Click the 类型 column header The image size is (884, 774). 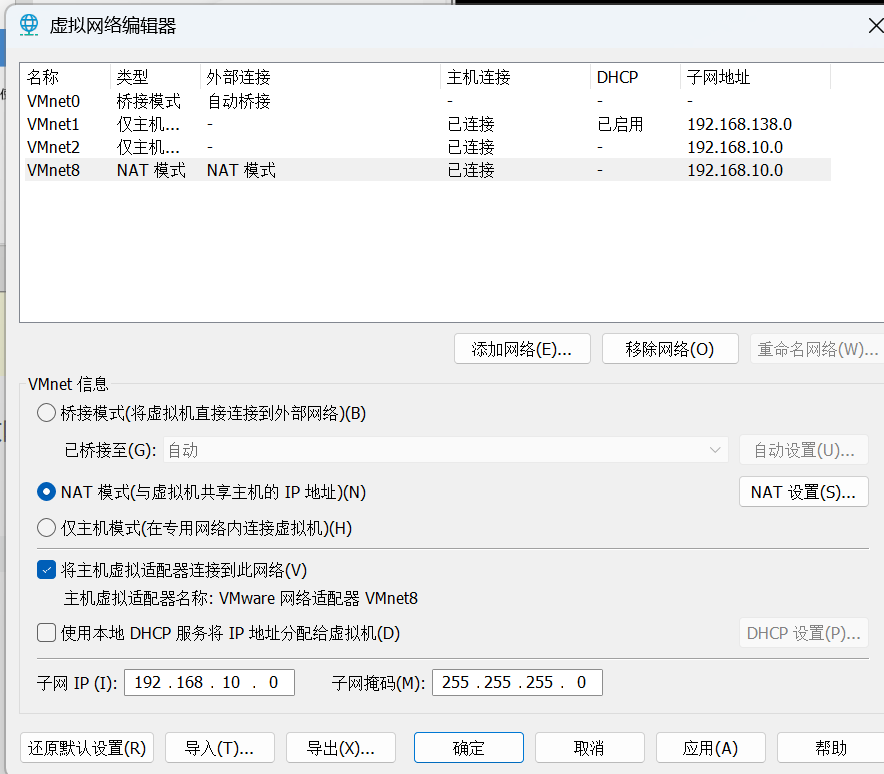click(155, 77)
